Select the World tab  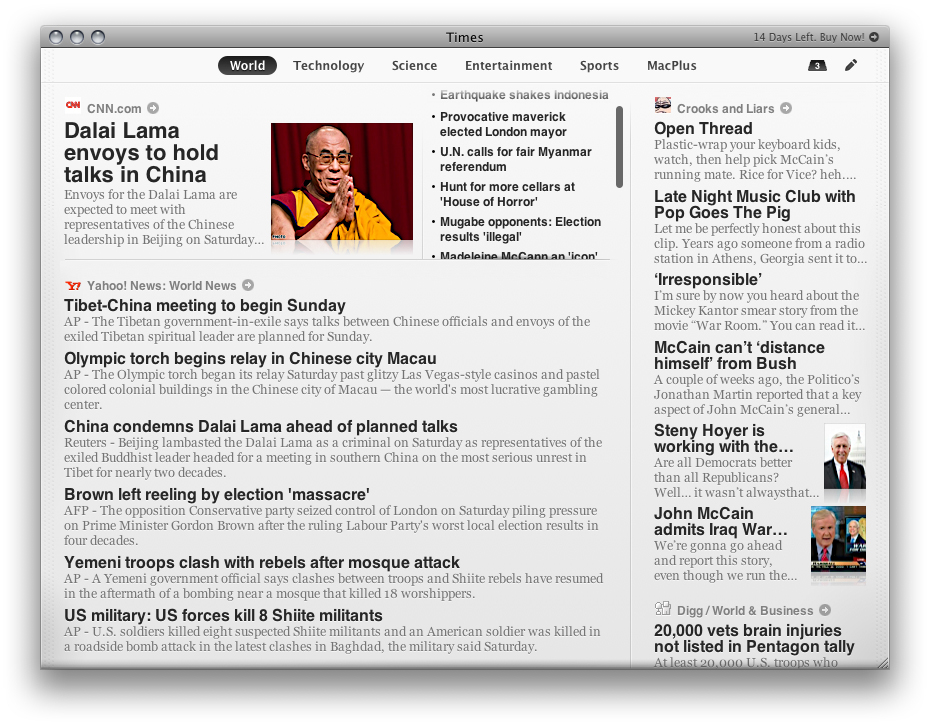pos(247,65)
